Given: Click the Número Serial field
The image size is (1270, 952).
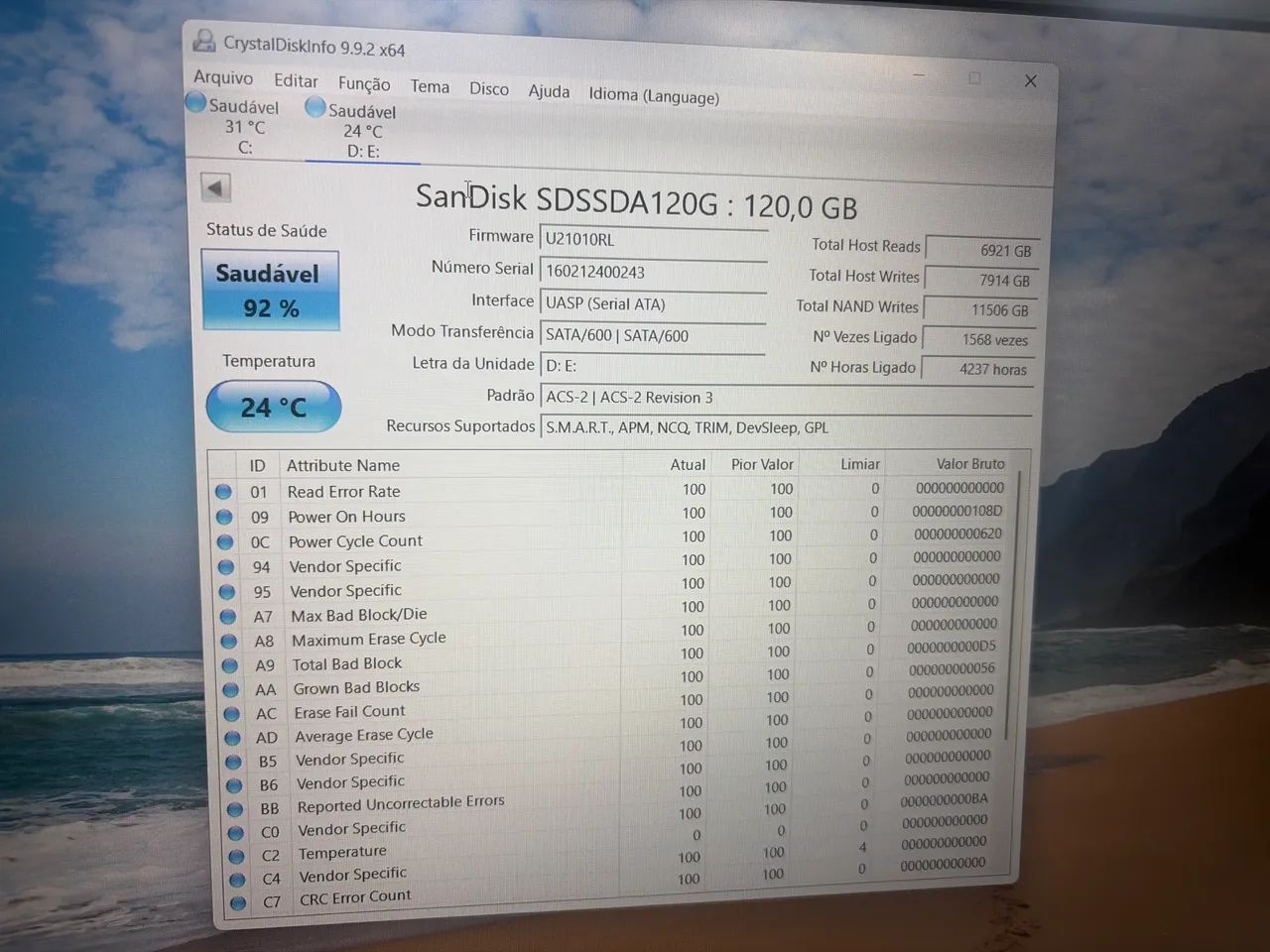Looking at the screenshot, I should click(654, 272).
